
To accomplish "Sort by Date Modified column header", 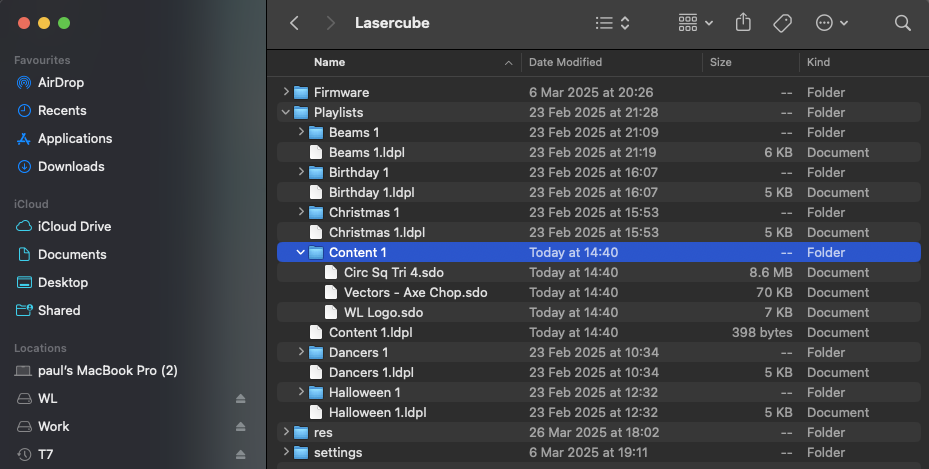I will [565, 62].
